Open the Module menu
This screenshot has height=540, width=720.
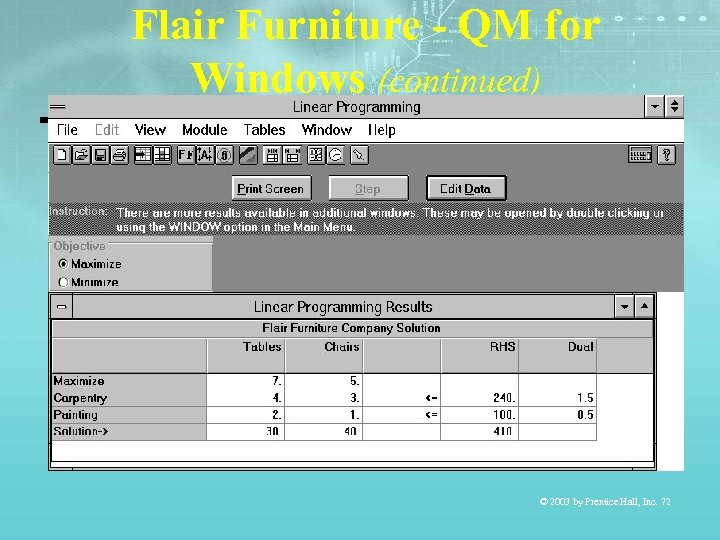coord(205,130)
